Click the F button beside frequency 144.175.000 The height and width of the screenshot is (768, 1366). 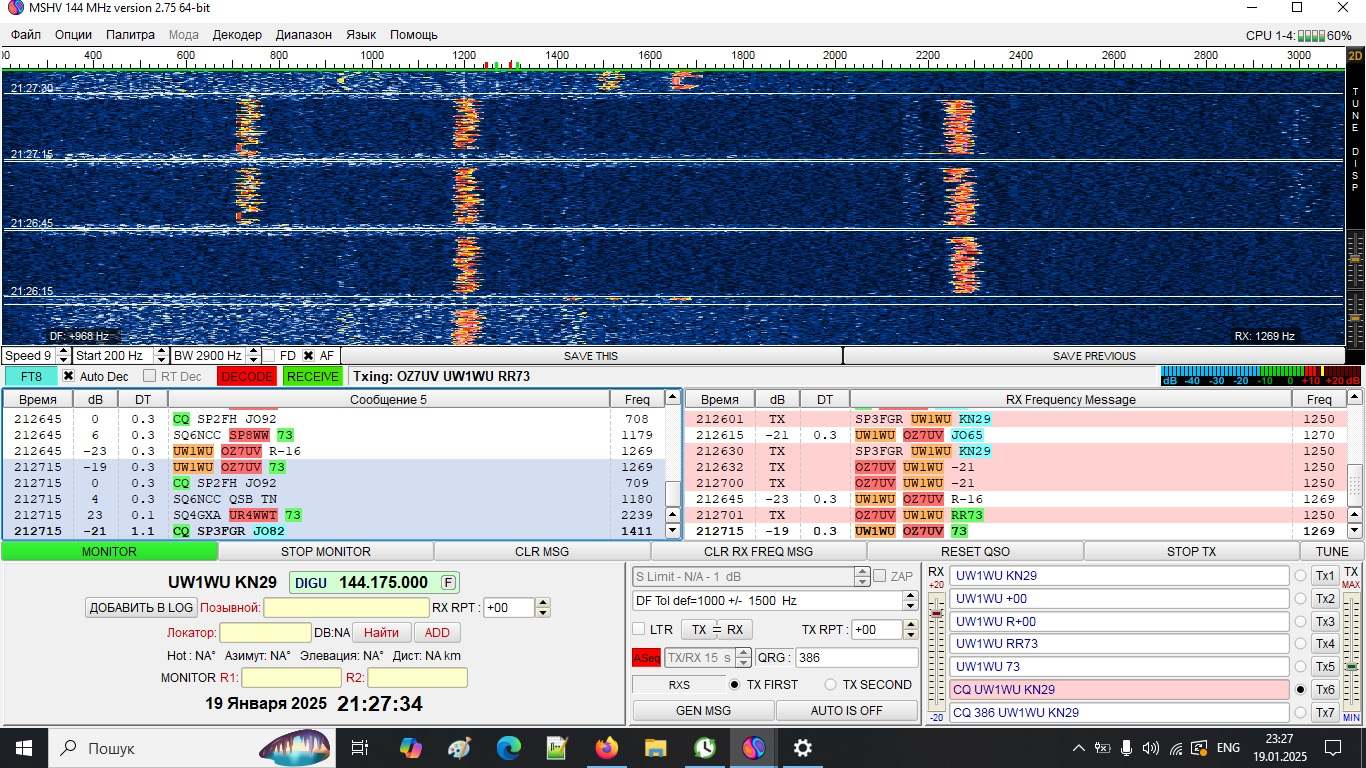pyautogui.click(x=448, y=582)
